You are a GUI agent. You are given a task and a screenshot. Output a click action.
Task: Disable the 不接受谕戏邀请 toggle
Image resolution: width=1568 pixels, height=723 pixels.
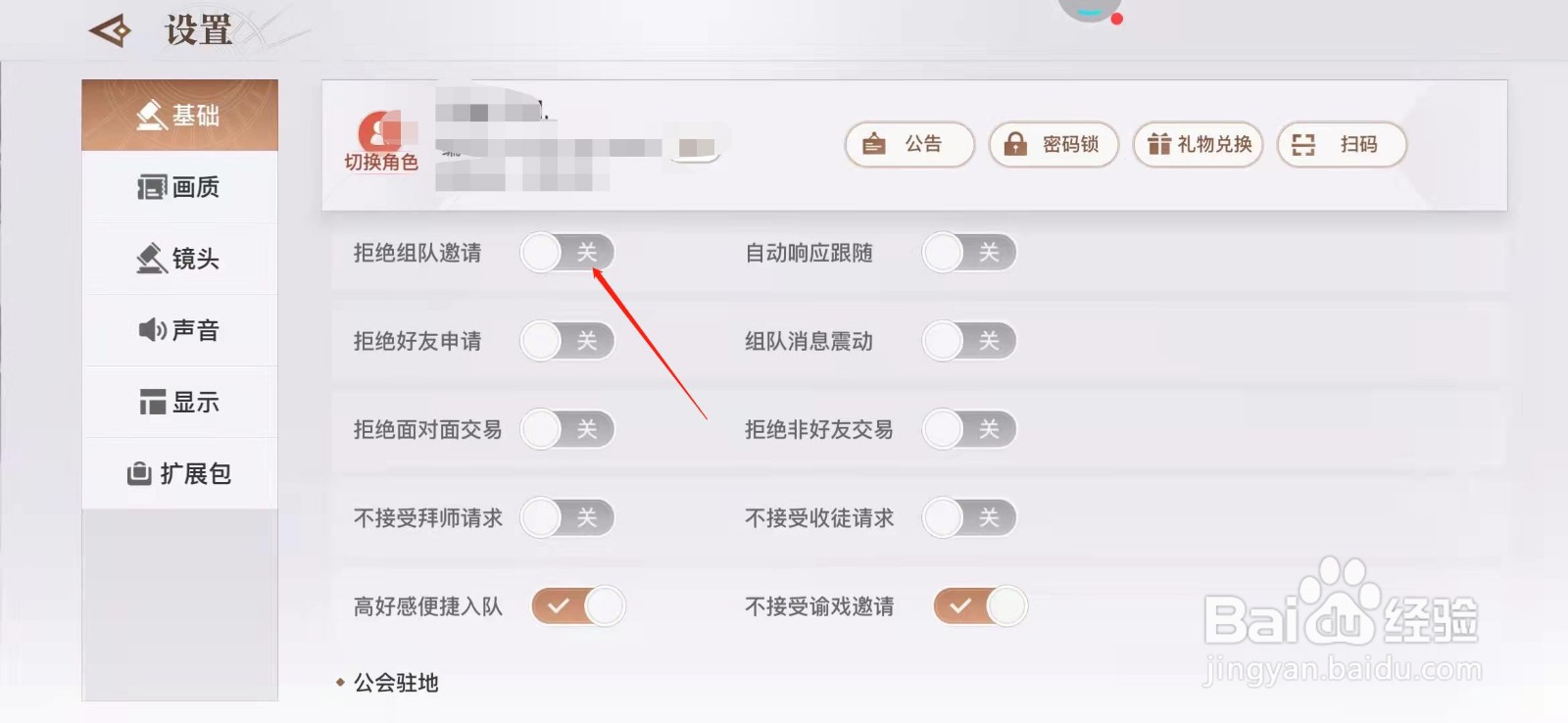(x=980, y=605)
